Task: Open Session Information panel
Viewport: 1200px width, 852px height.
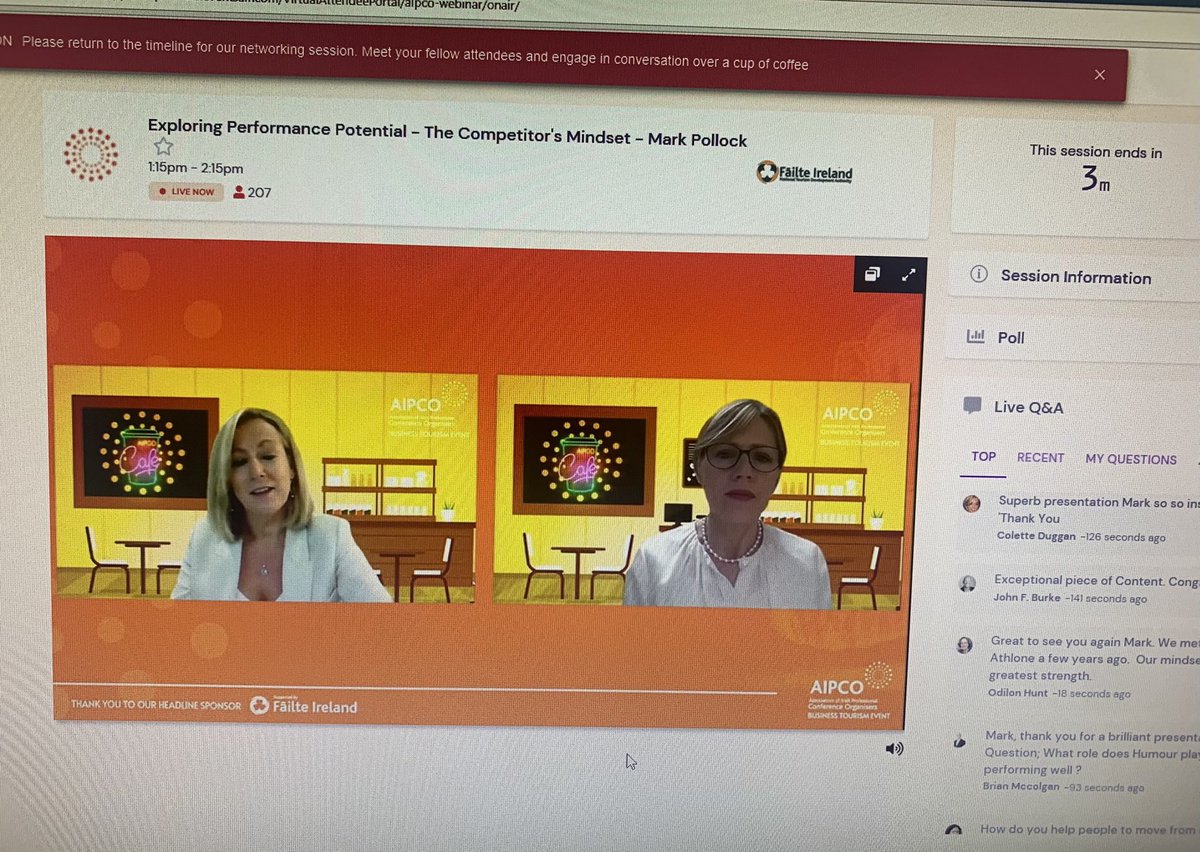Action: [x=1075, y=277]
